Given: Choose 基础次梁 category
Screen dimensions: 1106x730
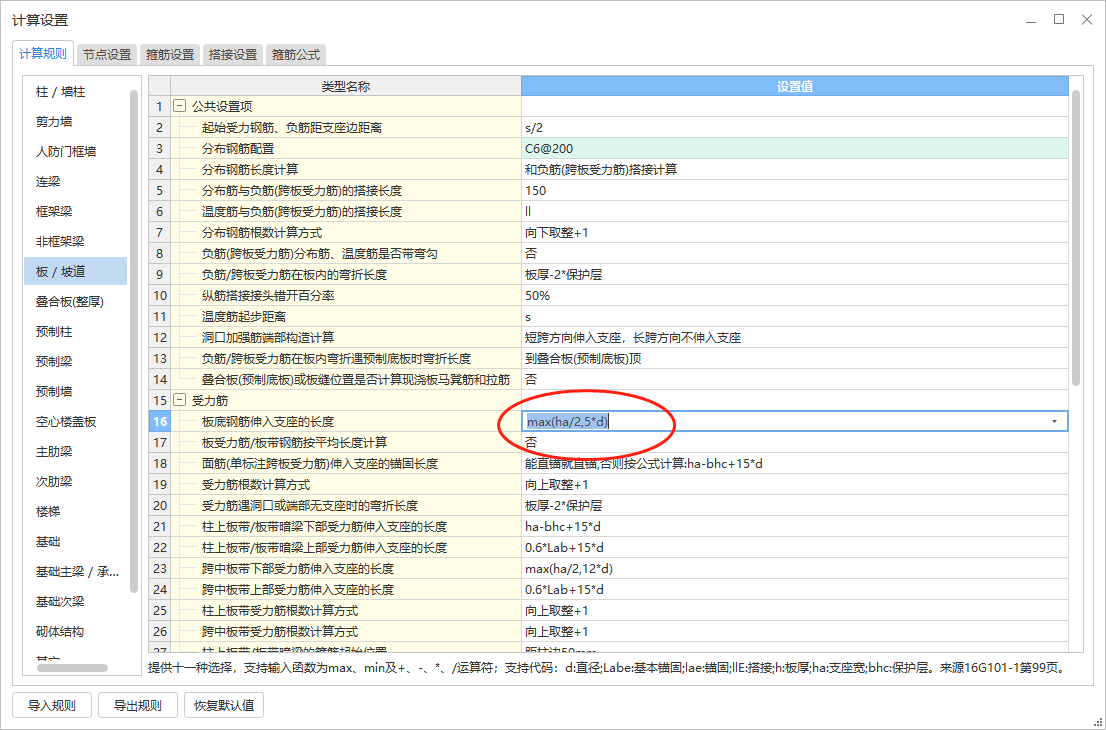Looking at the screenshot, I should tap(75, 602).
